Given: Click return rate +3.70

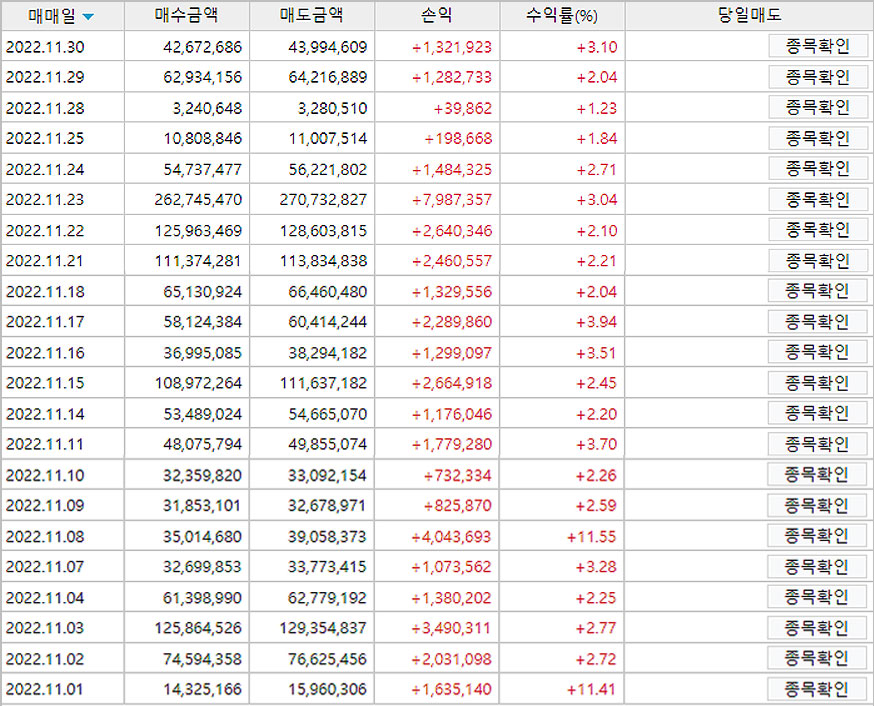Looking at the screenshot, I should 596,444.
